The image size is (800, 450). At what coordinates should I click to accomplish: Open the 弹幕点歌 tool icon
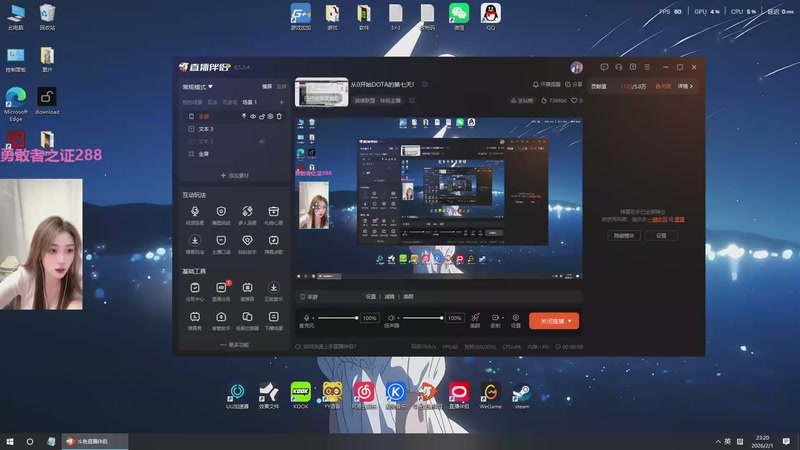click(273, 241)
